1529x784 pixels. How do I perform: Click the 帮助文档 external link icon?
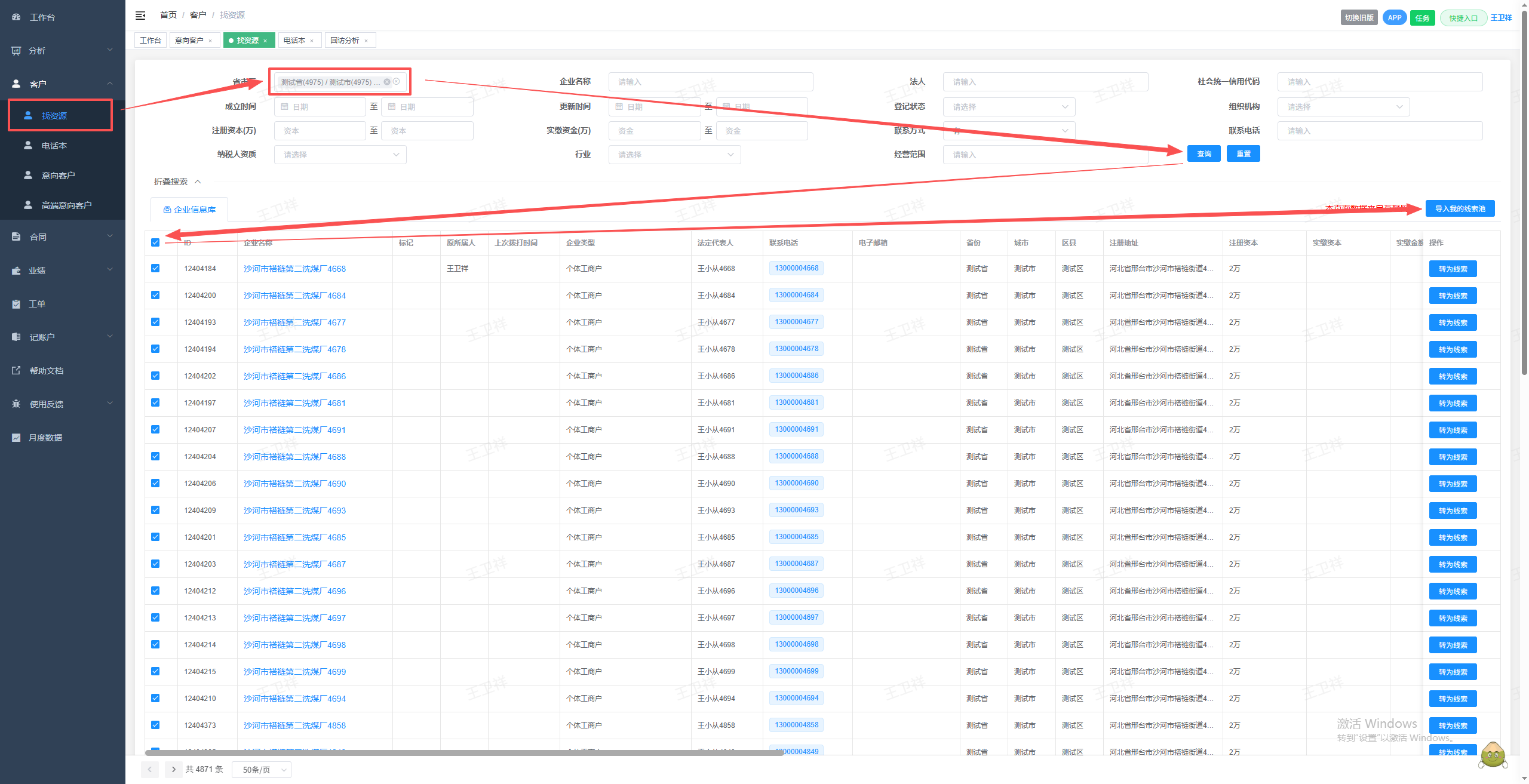[x=16, y=370]
